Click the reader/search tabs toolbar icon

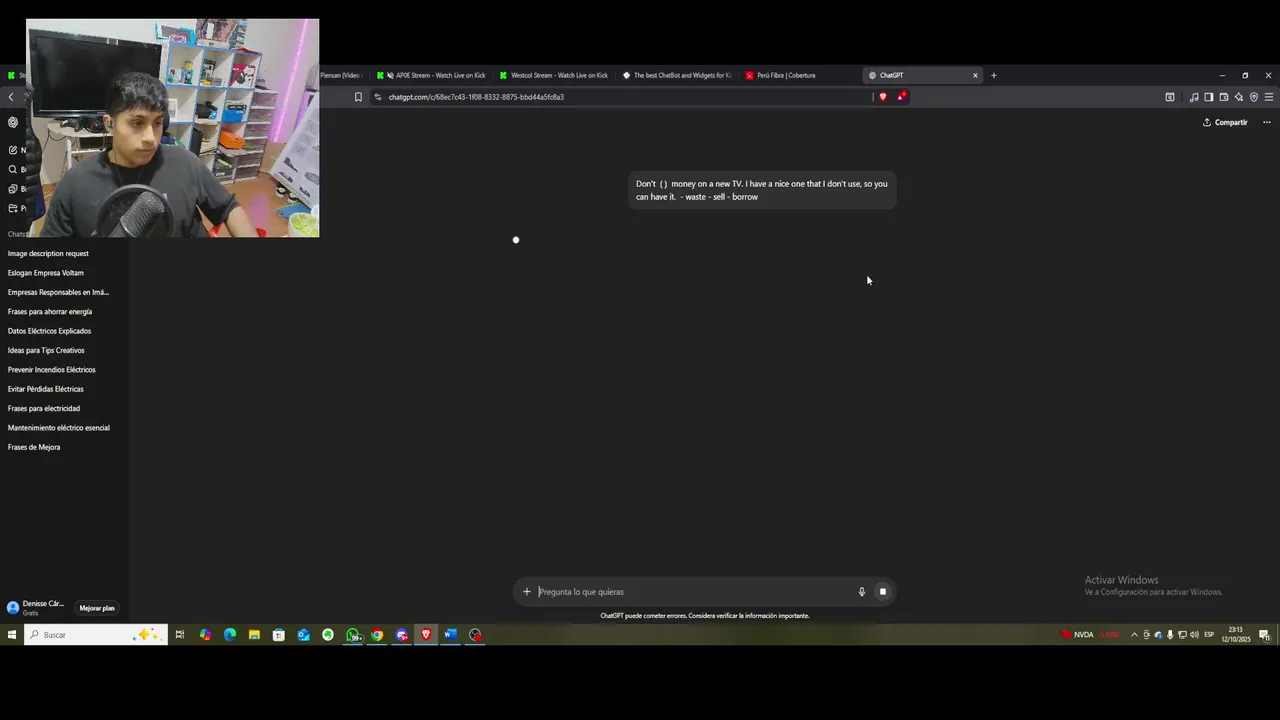1170,97
